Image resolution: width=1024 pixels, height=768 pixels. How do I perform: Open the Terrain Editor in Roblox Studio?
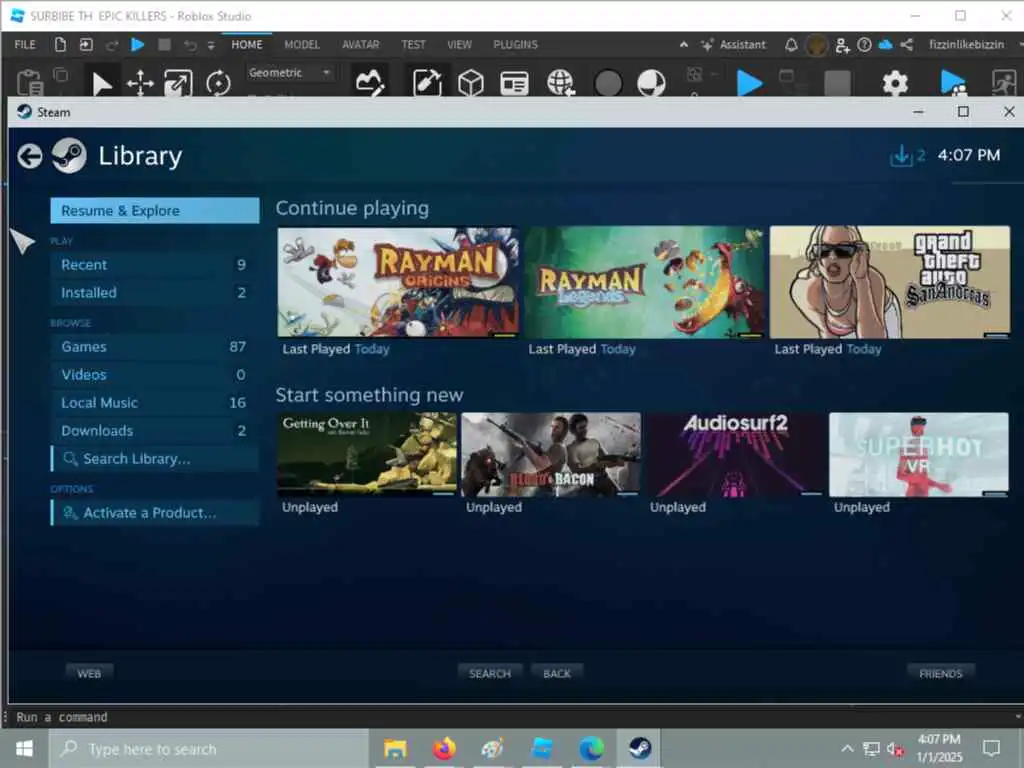(x=369, y=82)
